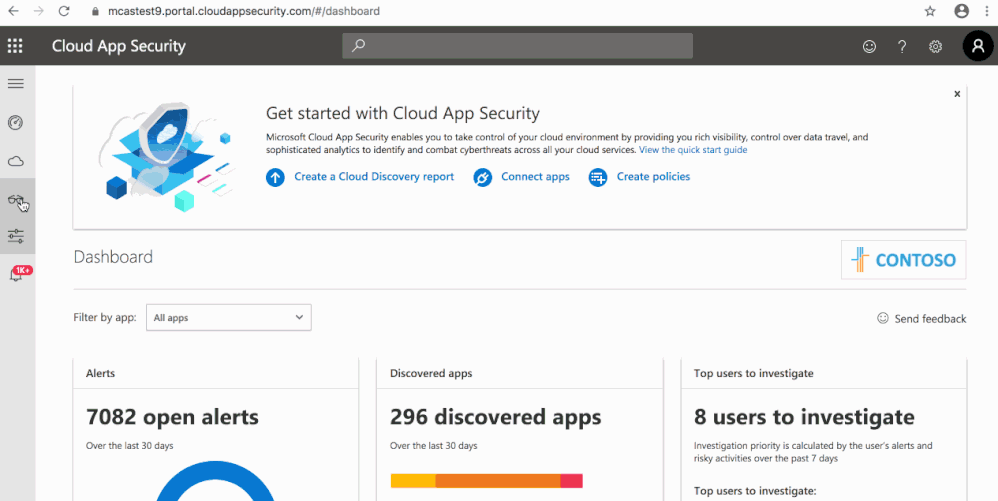
Task: Click the Send feedback button
Action: tap(921, 319)
